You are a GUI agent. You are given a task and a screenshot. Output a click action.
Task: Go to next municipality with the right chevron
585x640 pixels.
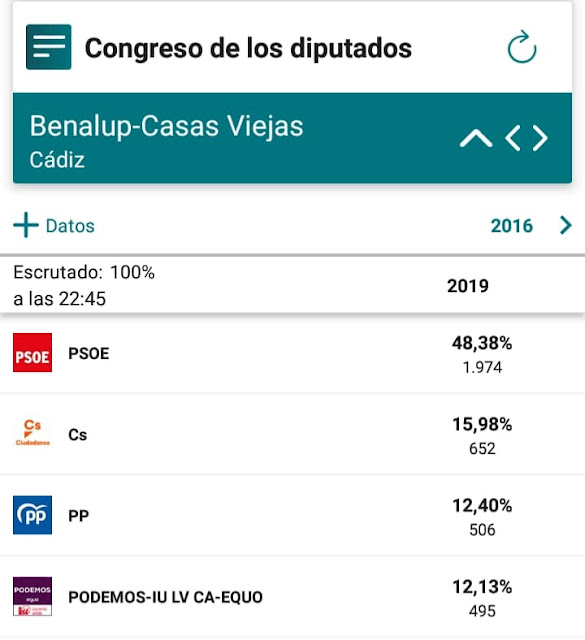[x=540, y=138]
